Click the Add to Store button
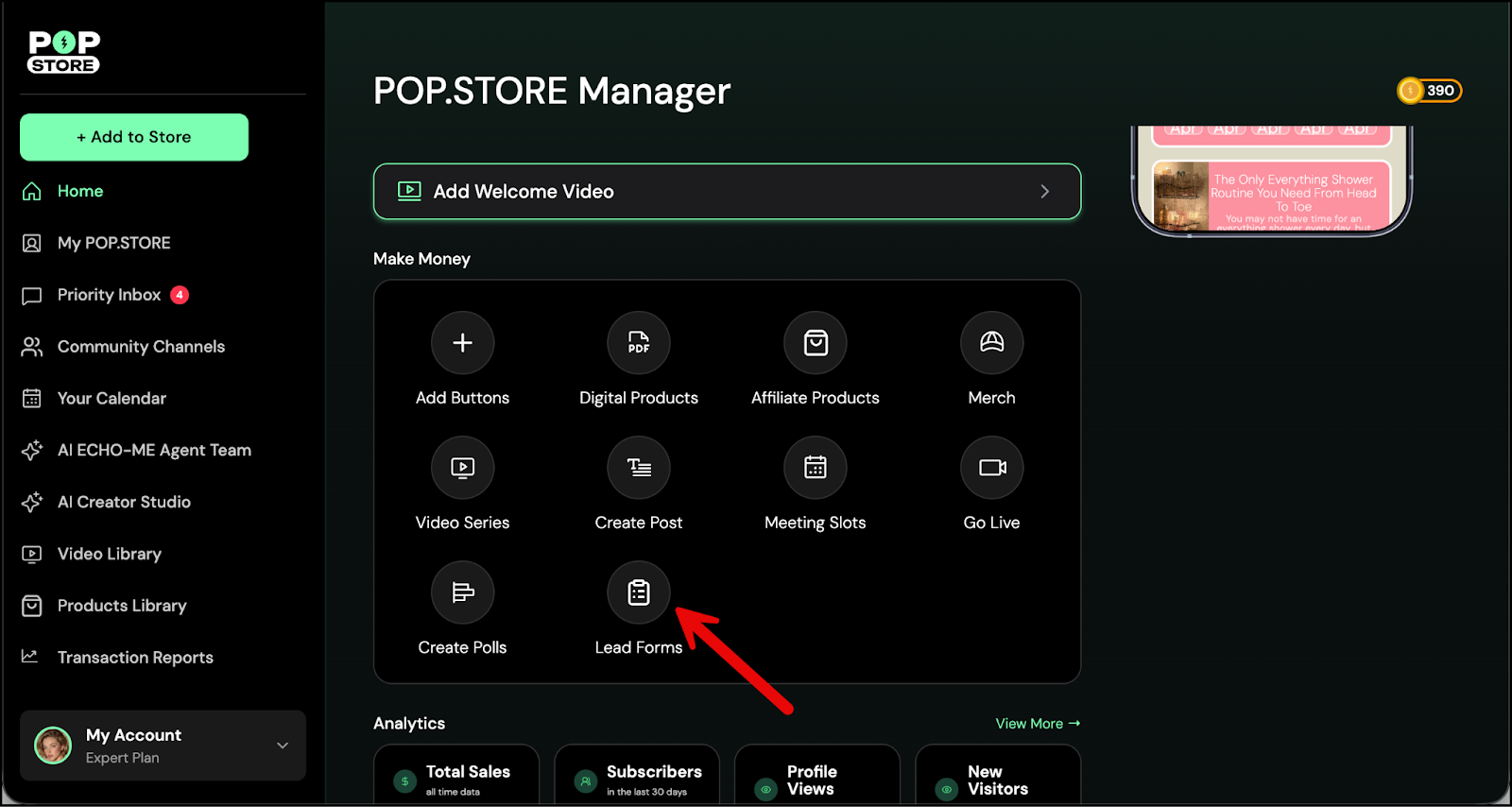 134,137
